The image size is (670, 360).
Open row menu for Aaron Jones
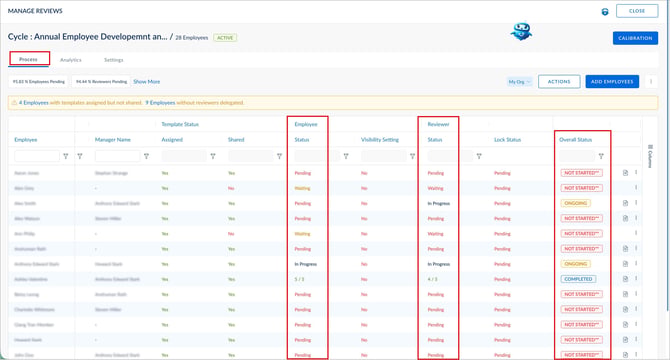click(x=636, y=173)
